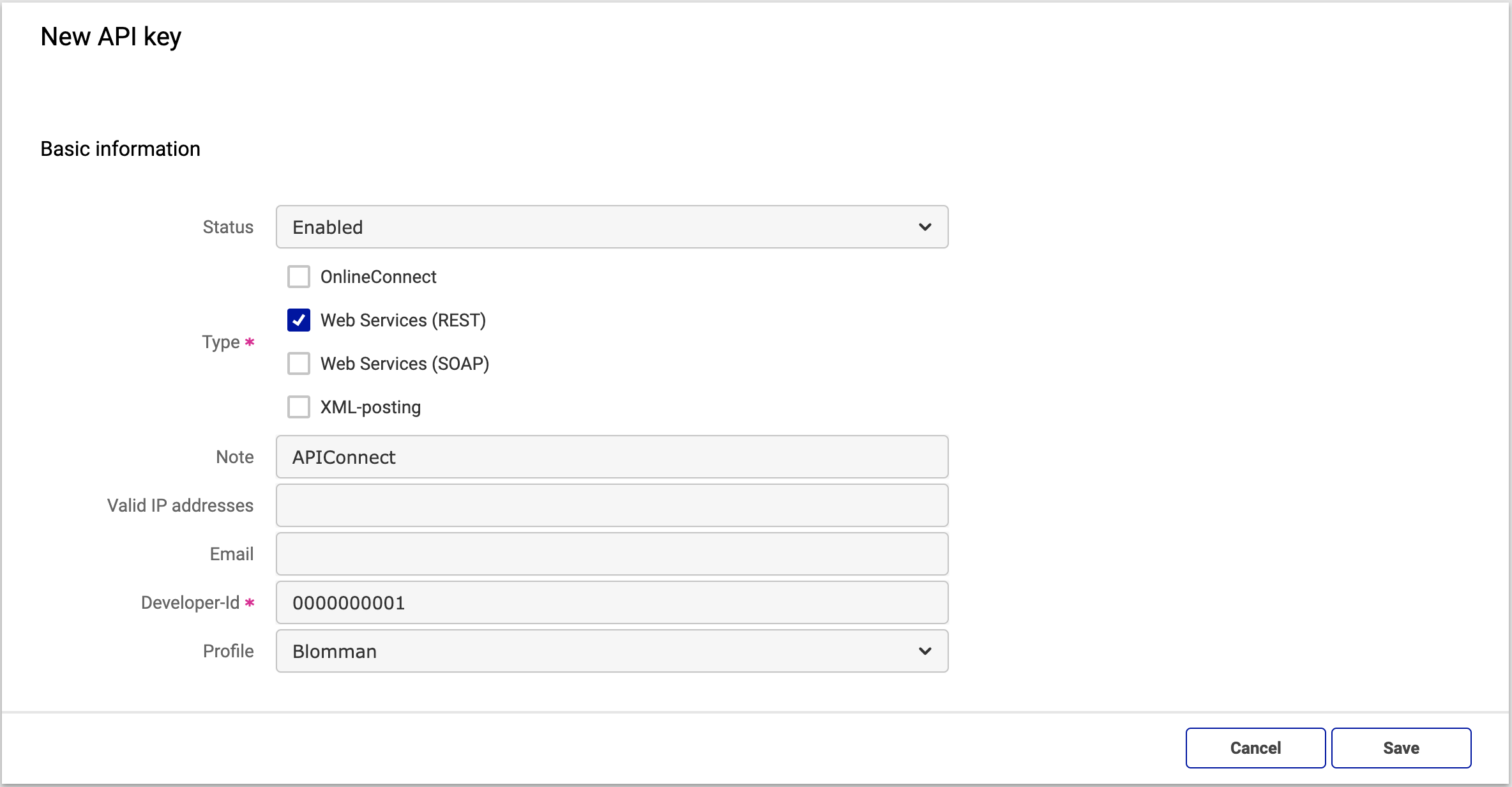Open the Status dropdown showing Enabled
This screenshot has width=1512, height=787.
coord(612,227)
